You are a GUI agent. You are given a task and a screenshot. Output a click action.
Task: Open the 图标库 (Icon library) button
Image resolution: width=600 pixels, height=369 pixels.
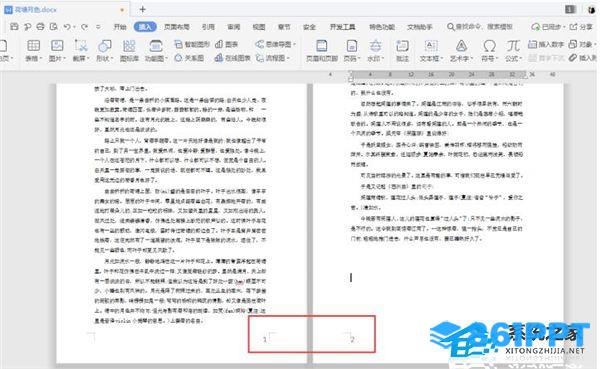[x=129, y=46]
